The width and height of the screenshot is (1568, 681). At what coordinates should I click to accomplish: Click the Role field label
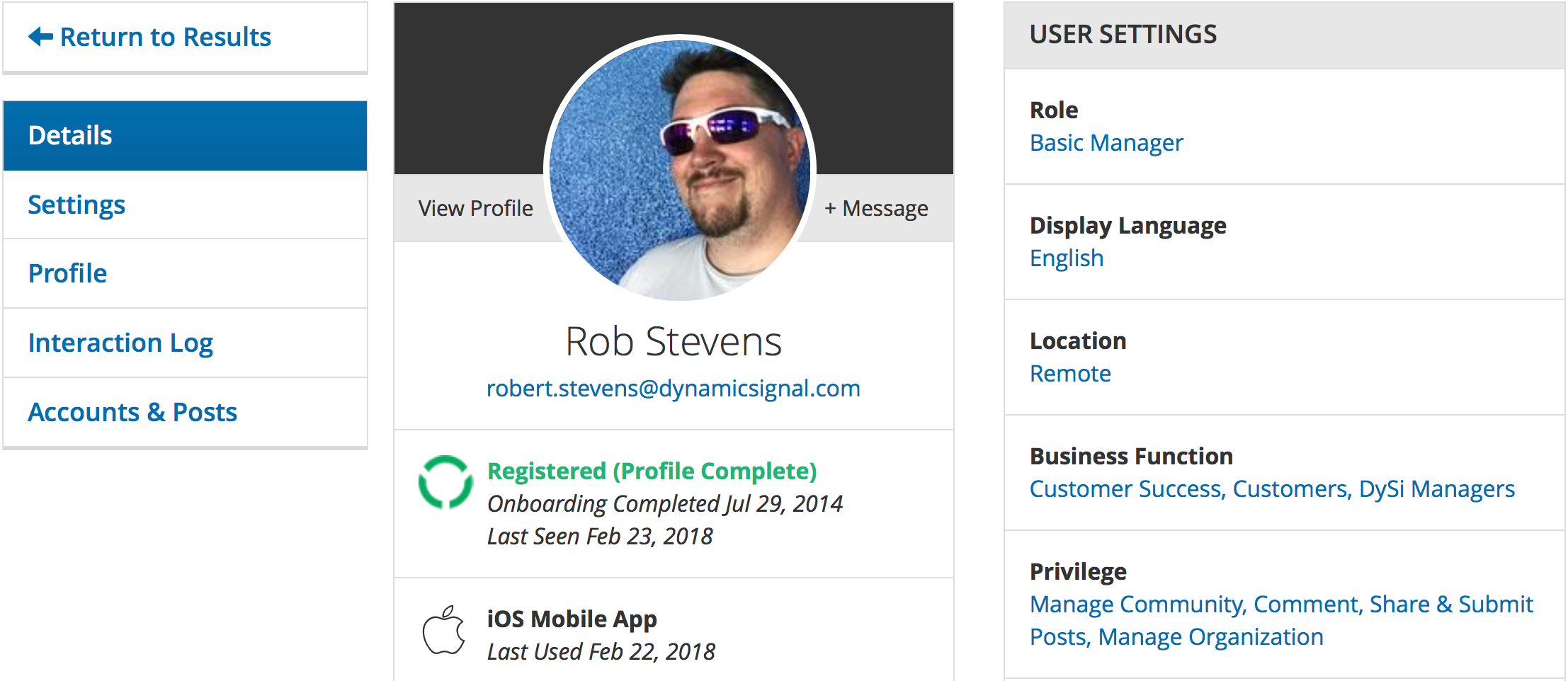pyautogui.click(x=1054, y=110)
